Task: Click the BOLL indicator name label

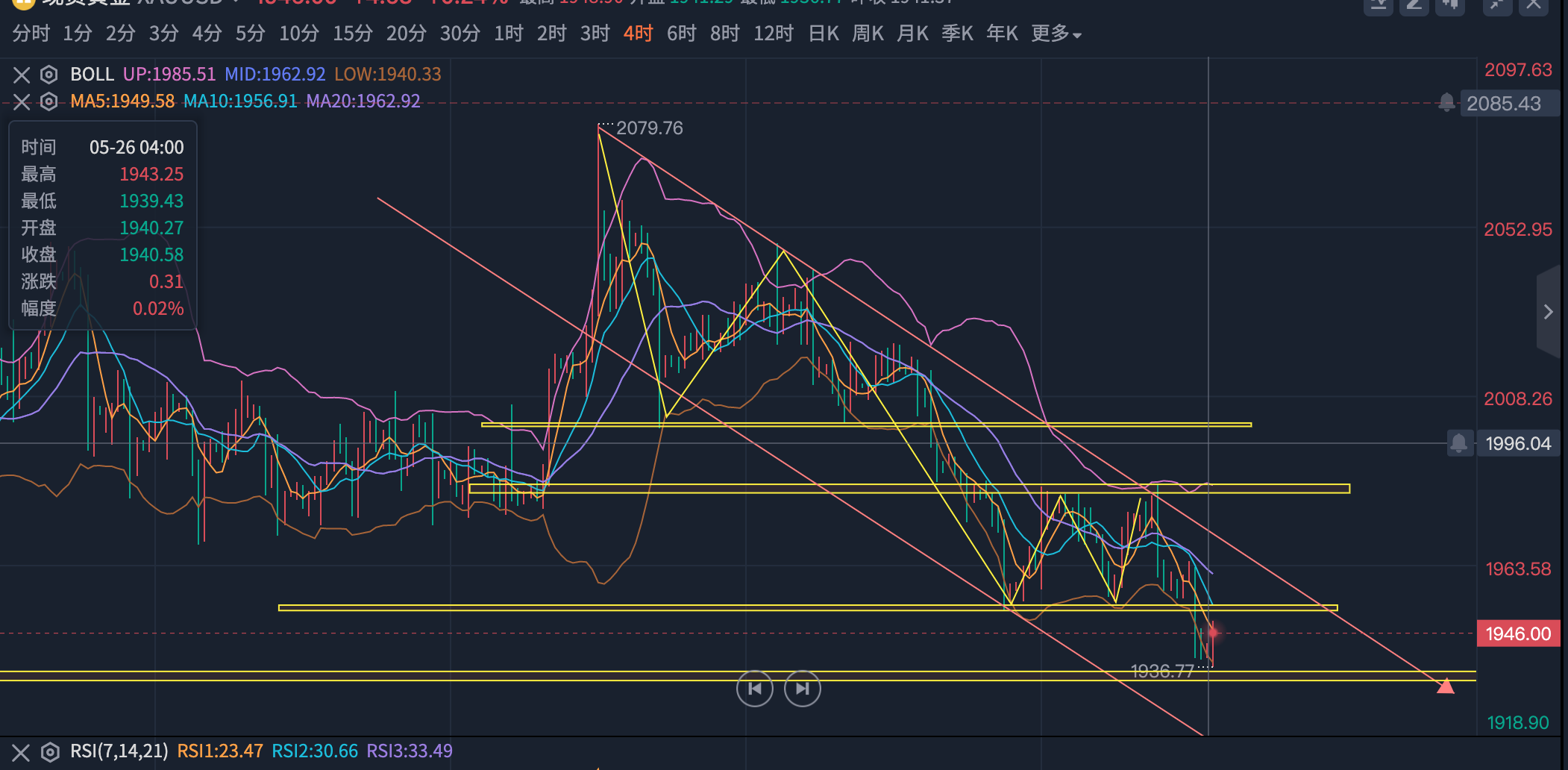Action: click(x=92, y=75)
